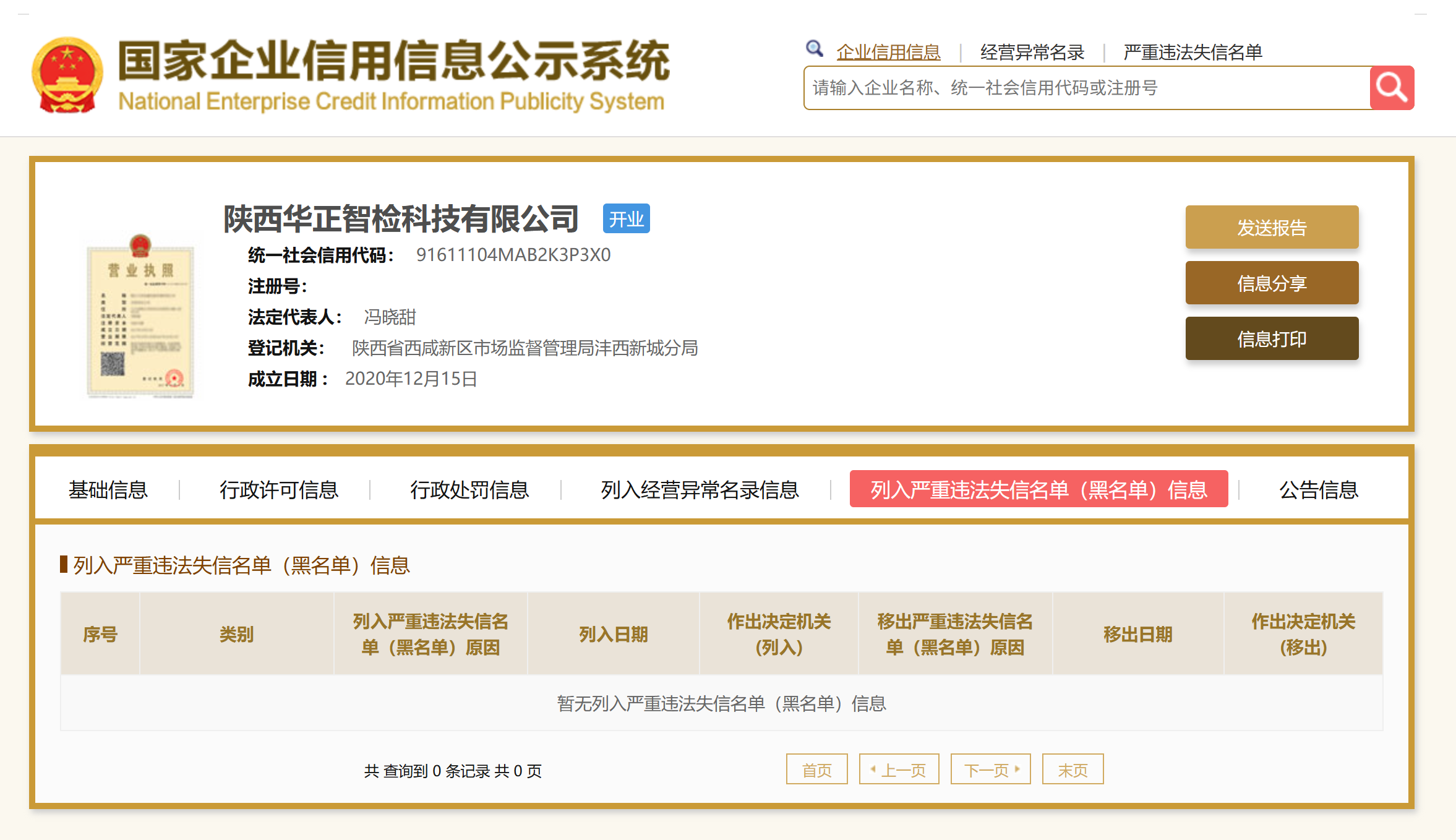Open the business license thumbnail image
Viewport: 1456px width, 840px height.
[x=140, y=315]
